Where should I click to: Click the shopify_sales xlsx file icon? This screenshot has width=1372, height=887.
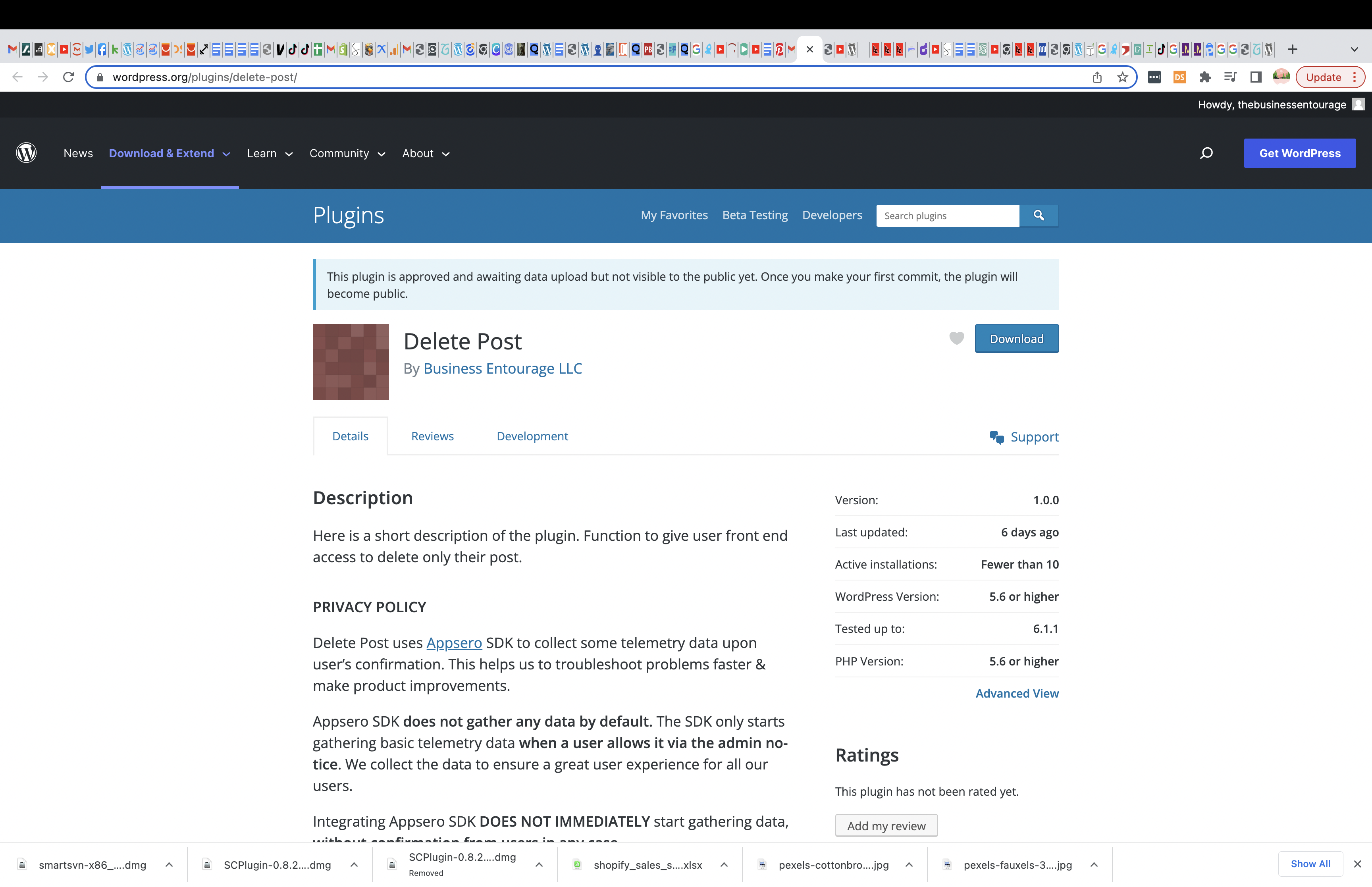tap(578, 864)
